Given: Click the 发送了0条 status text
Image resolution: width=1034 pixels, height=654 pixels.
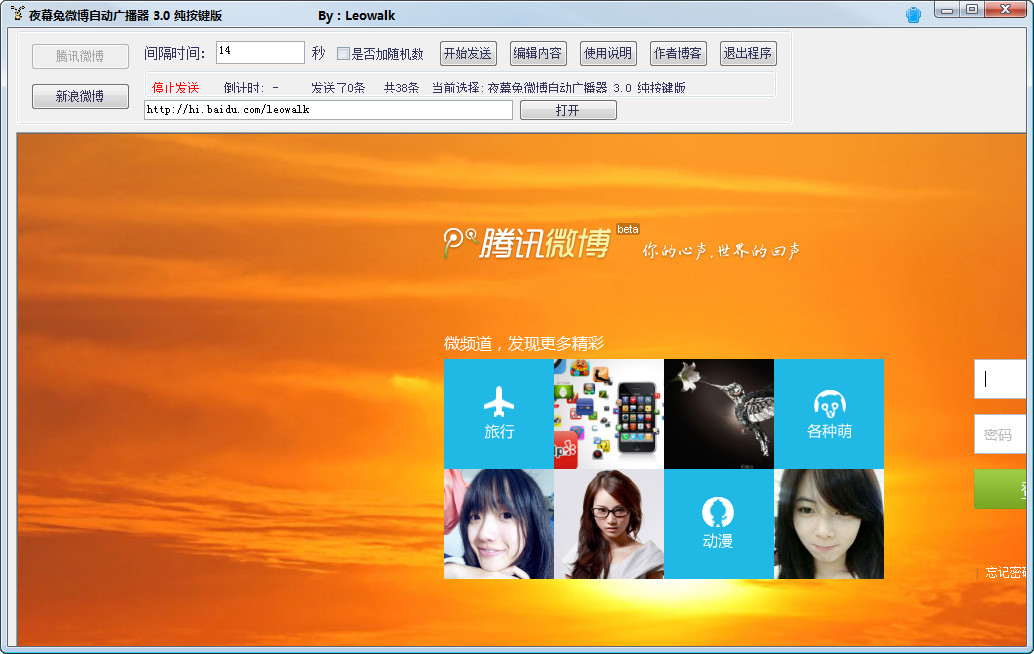Looking at the screenshot, I should pyautogui.click(x=338, y=88).
